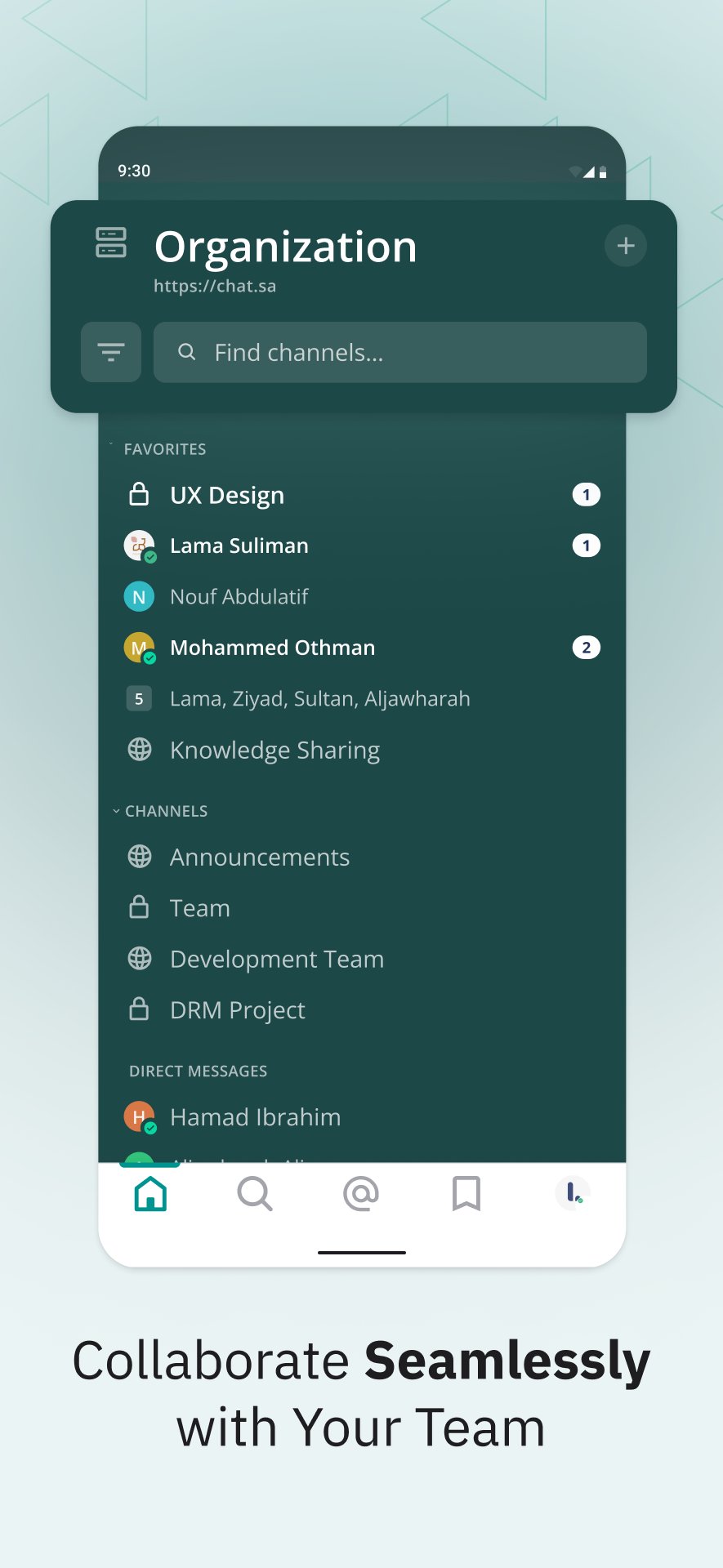This screenshot has width=723, height=1568.
Task: Open the servers list icon
Action: tap(111, 243)
